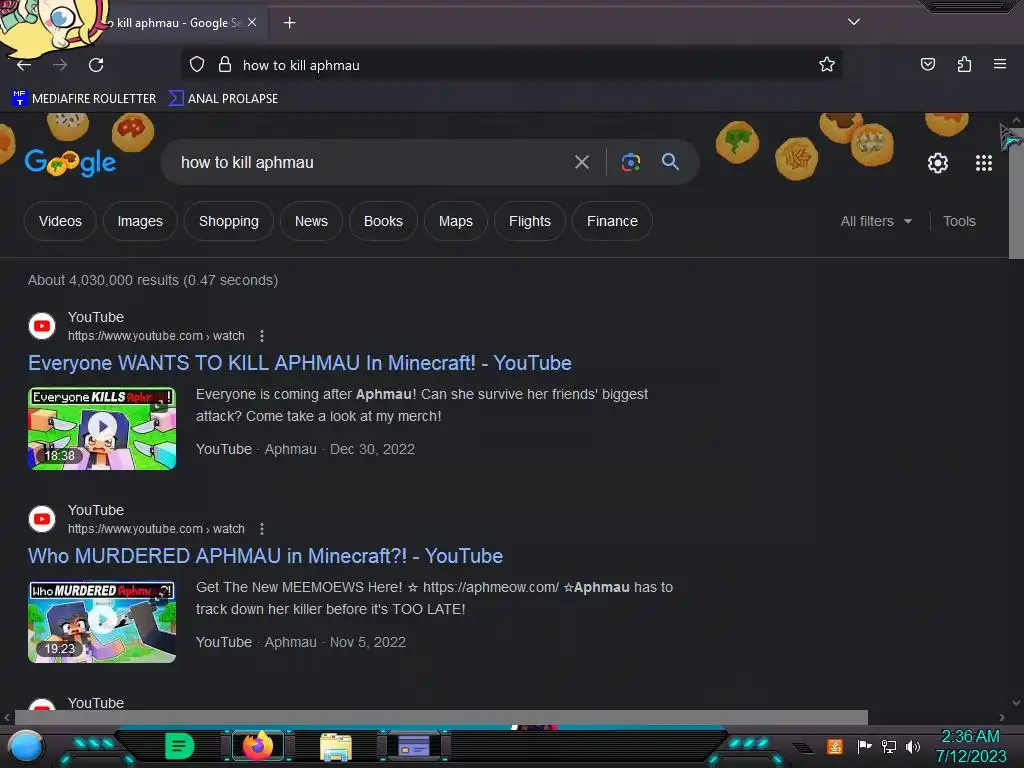1024x768 pixels.
Task: Click the magnifying glass search button
Action: (x=670, y=161)
